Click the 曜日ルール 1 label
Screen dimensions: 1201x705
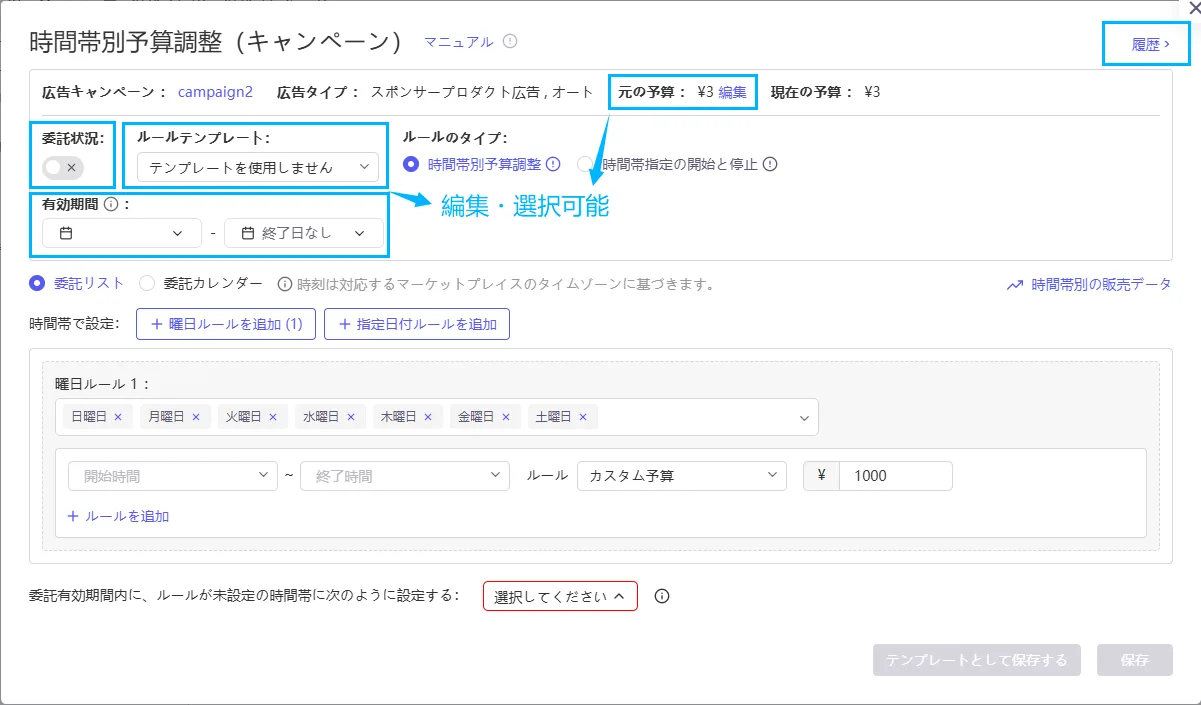(102, 384)
